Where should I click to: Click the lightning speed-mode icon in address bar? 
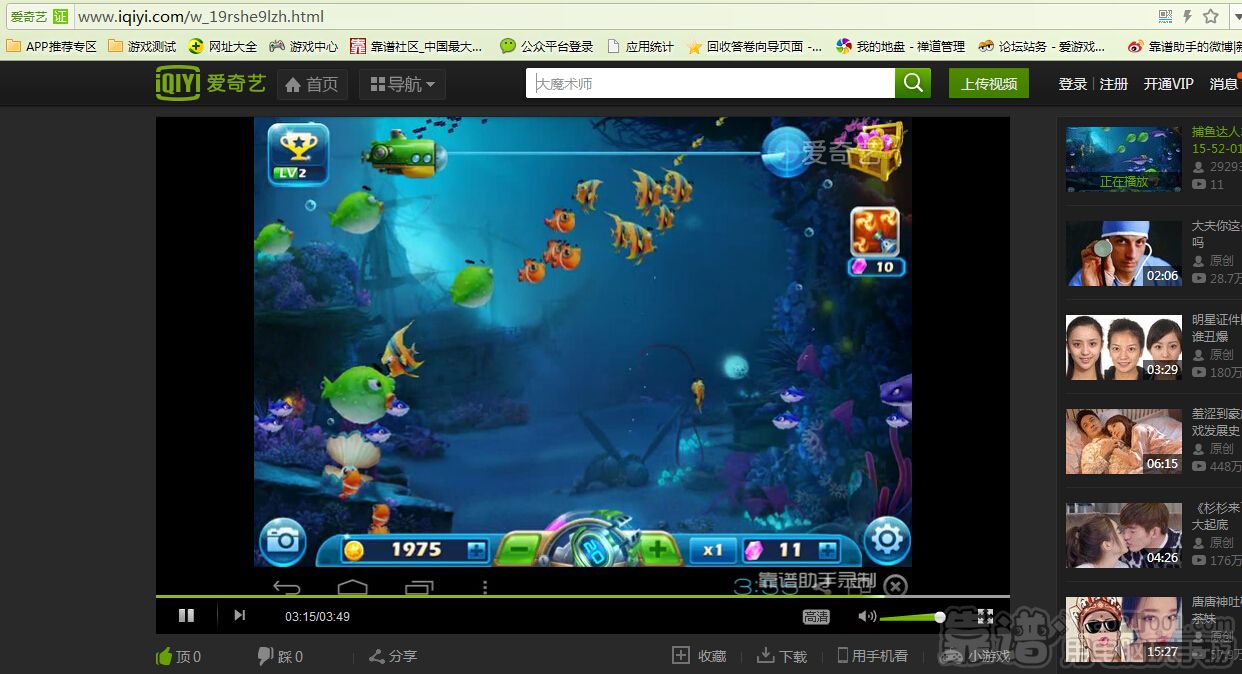click(1187, 16)
